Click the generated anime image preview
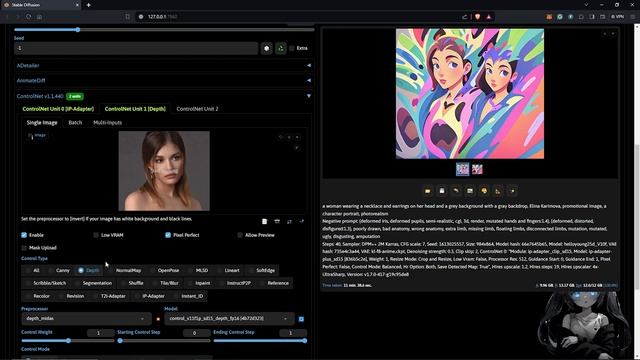 pyautogui.click(x=470, y=93)
